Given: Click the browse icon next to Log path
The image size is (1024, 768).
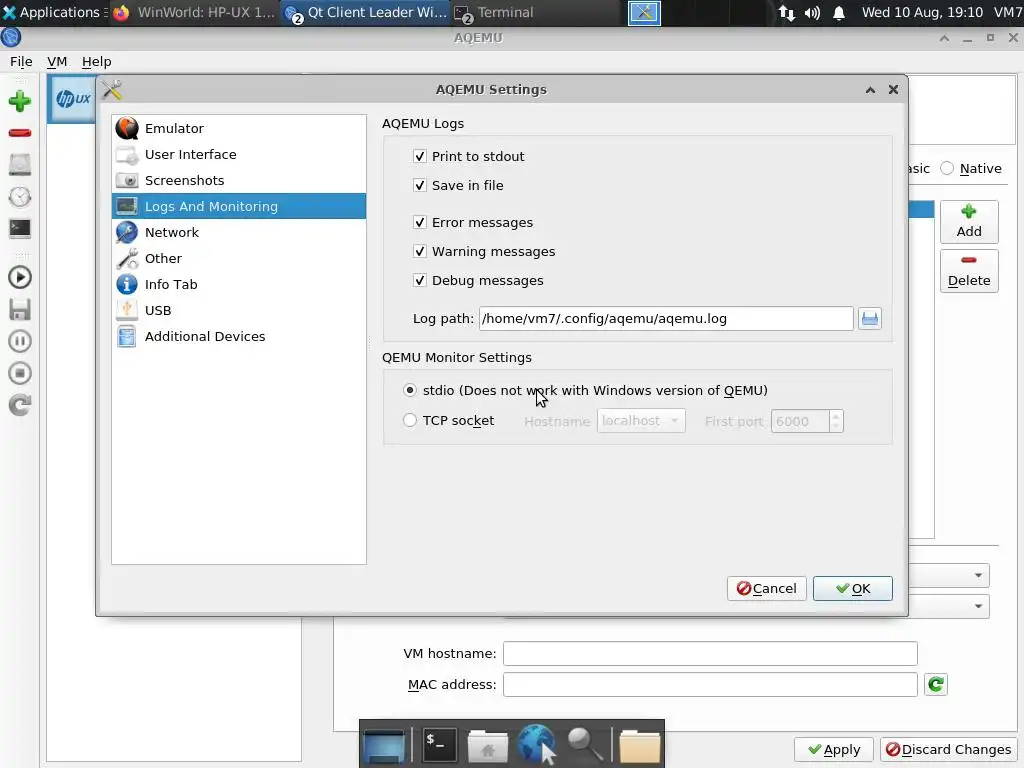Looking at the screenshot, I should tap(870, 319).
